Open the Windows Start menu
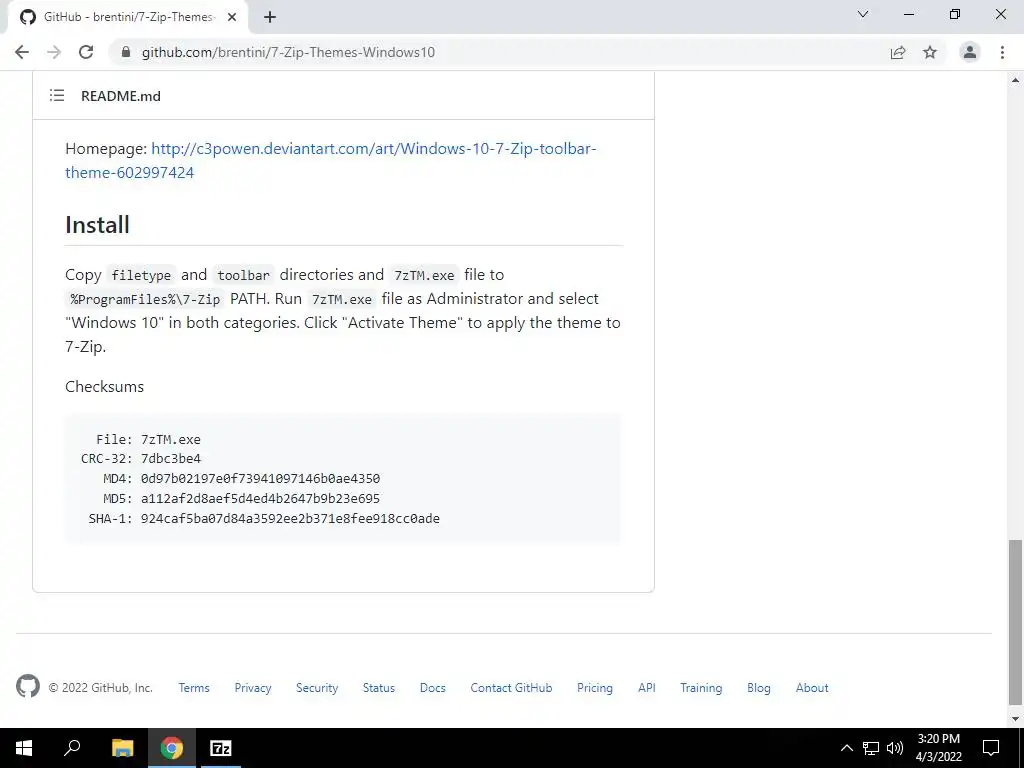1024x768 pixels. pyautogui.click(x=24, y=748)
